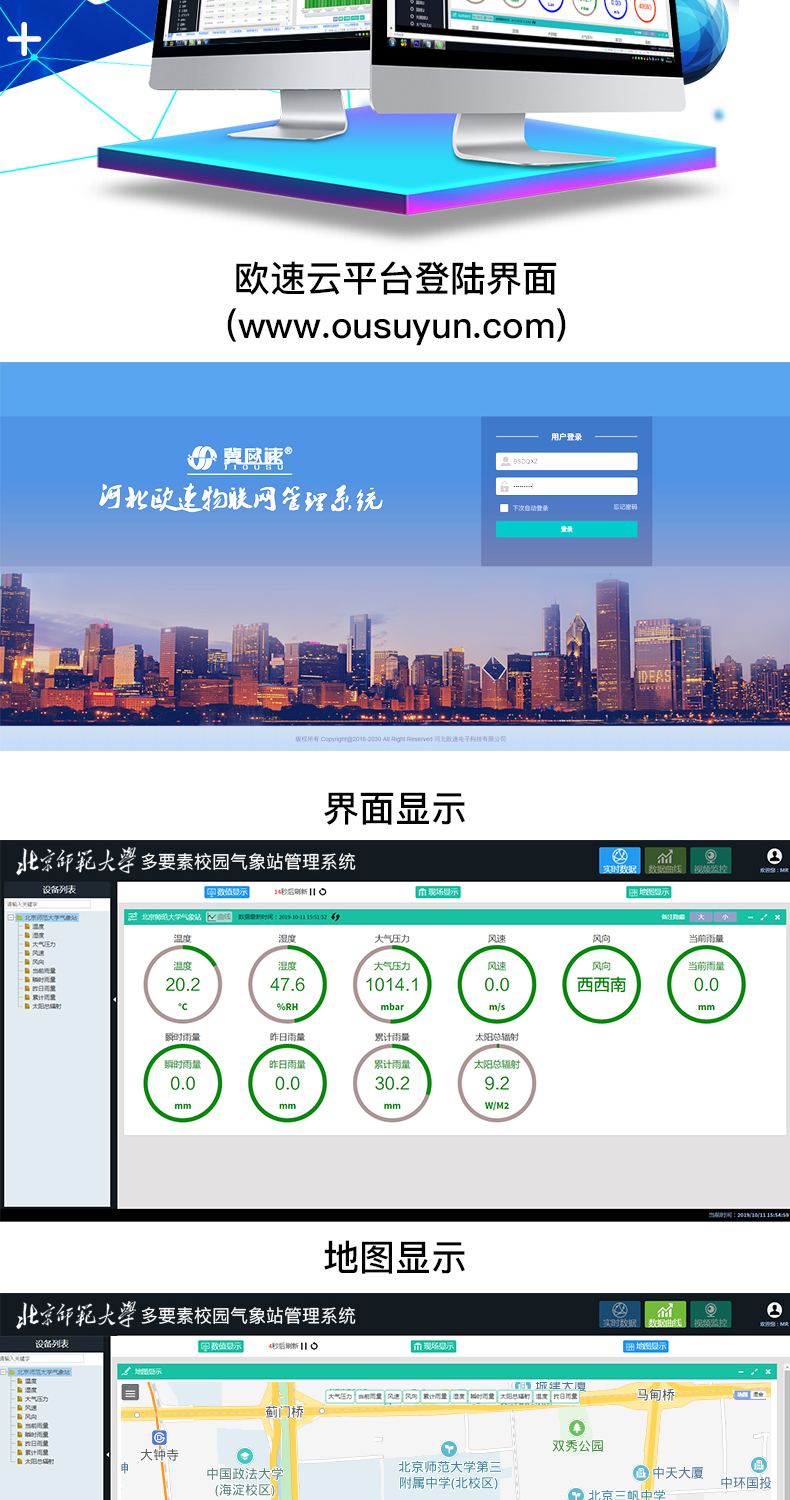The height and width of the screenshot is (1500, 790).
Task: Collapse the gauge dashboard device list with side arrow
Action: (114, 1000)
